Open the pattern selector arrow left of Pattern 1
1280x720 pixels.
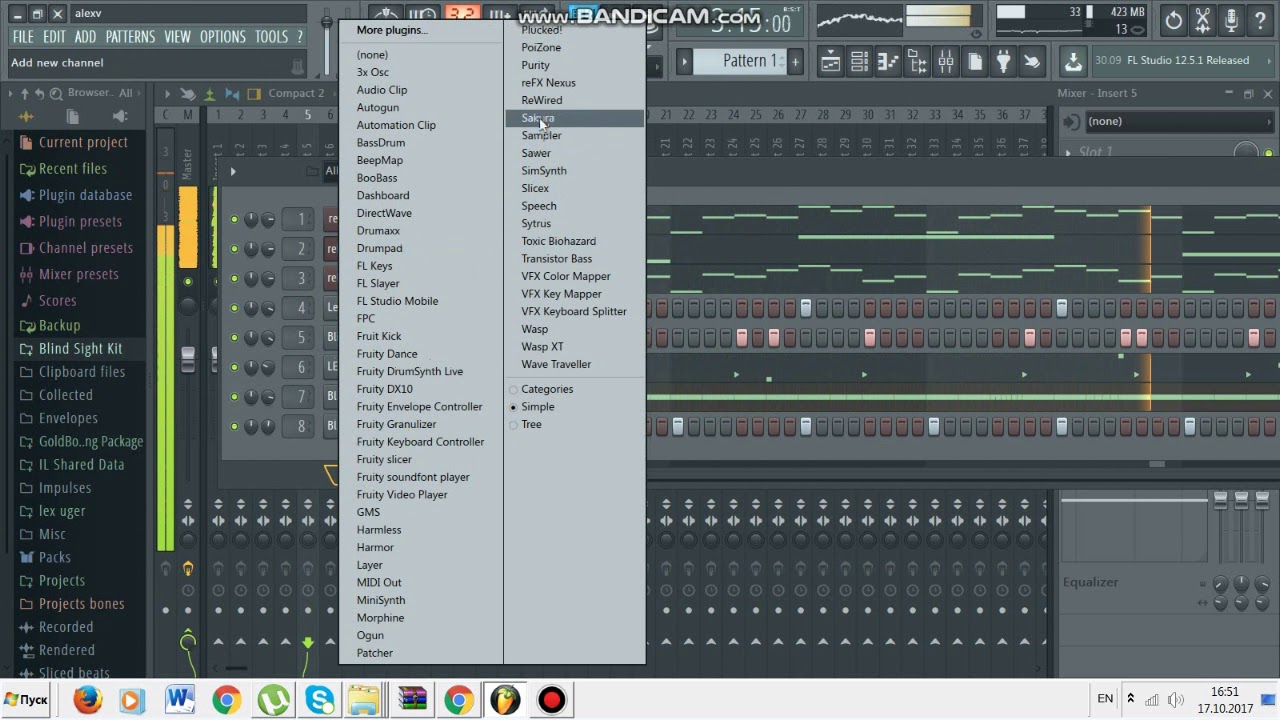click(685, 62)
